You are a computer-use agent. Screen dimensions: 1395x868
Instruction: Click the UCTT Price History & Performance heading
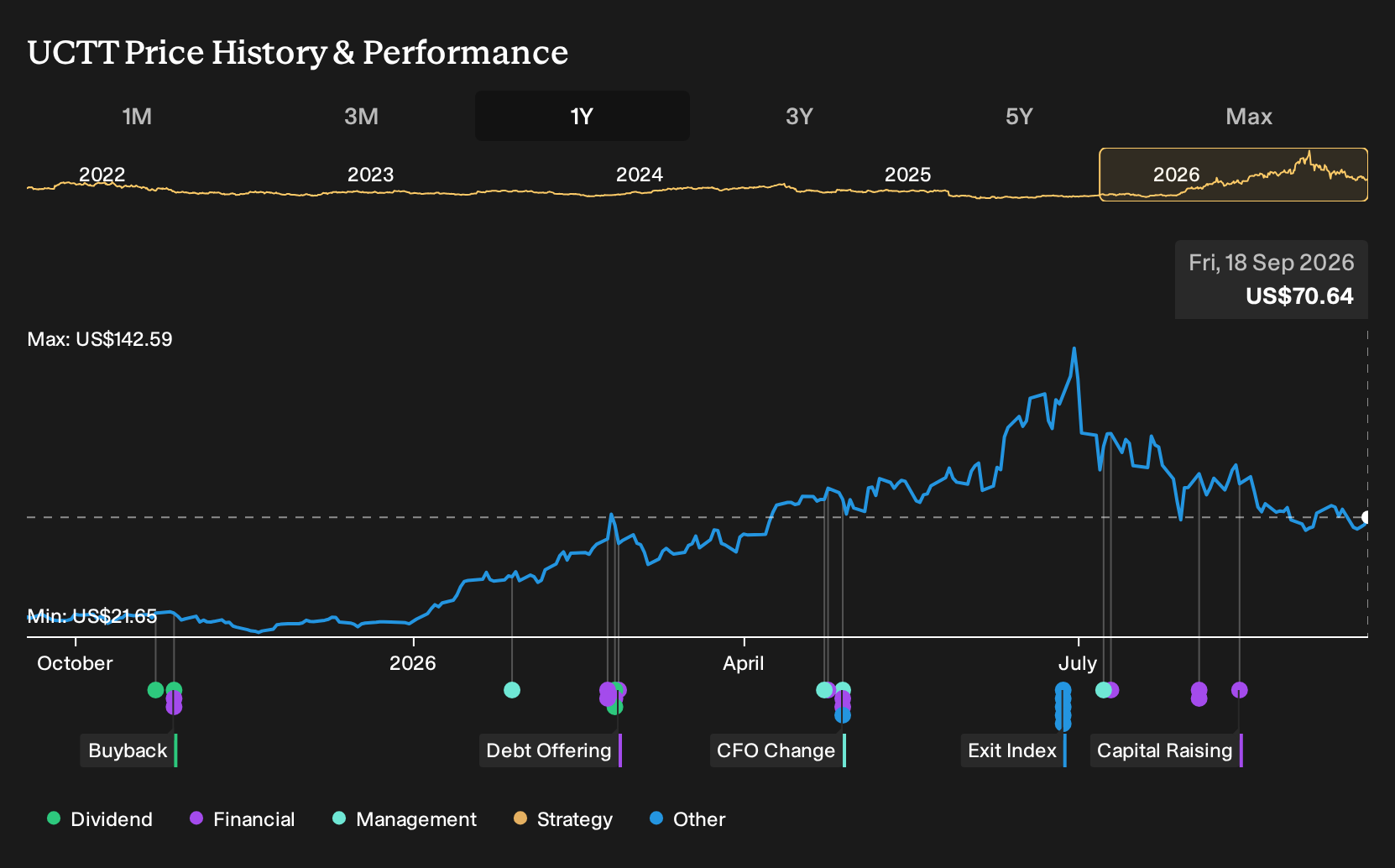(x=298, y=52)
